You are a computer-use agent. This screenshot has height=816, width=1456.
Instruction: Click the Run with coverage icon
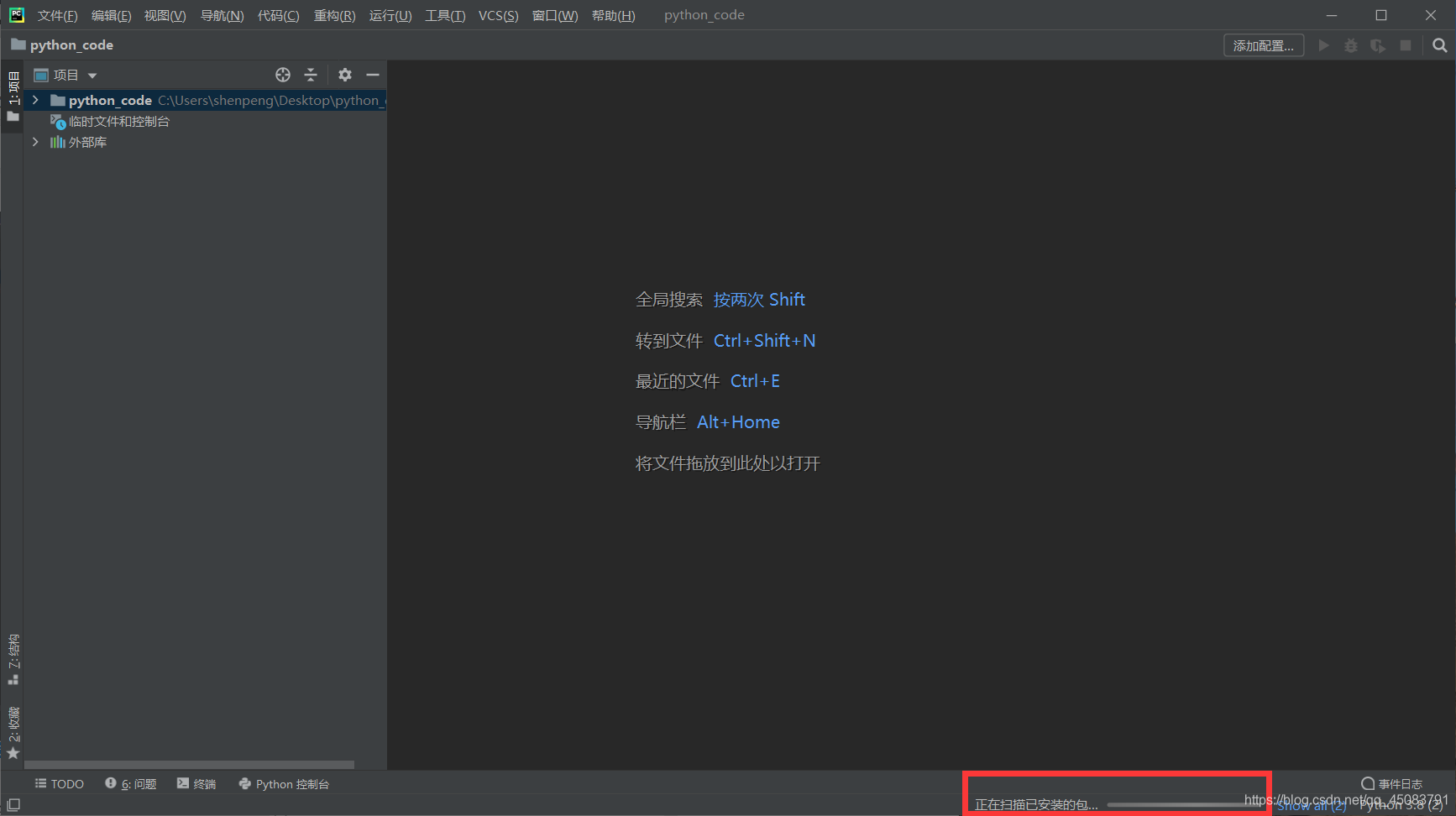(x=1378, y=45)
